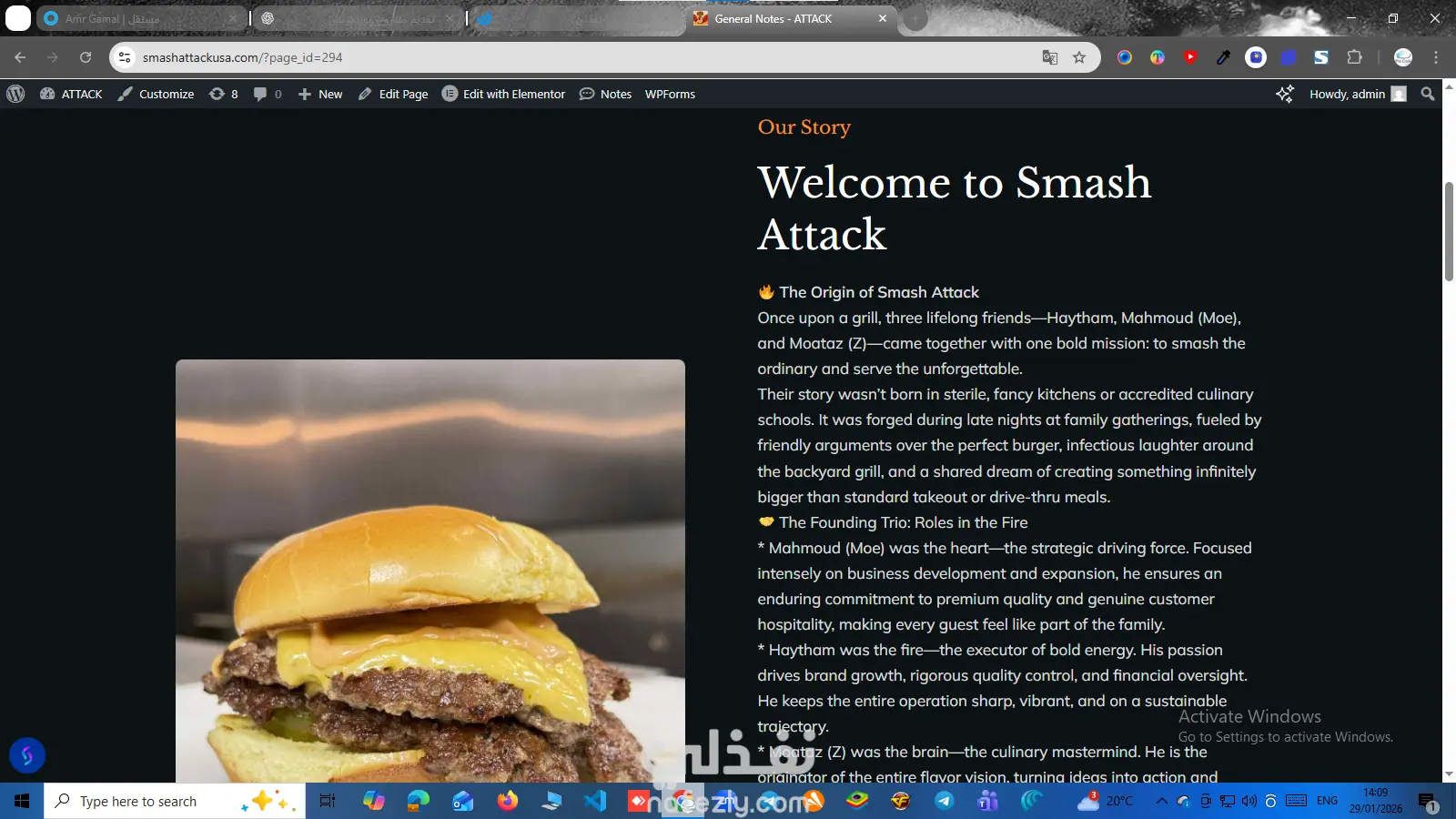The height and width of the screenshot is (819, 1456).
Task: Open the browser Extensions puzzle menu
Action: (1354, 57)
